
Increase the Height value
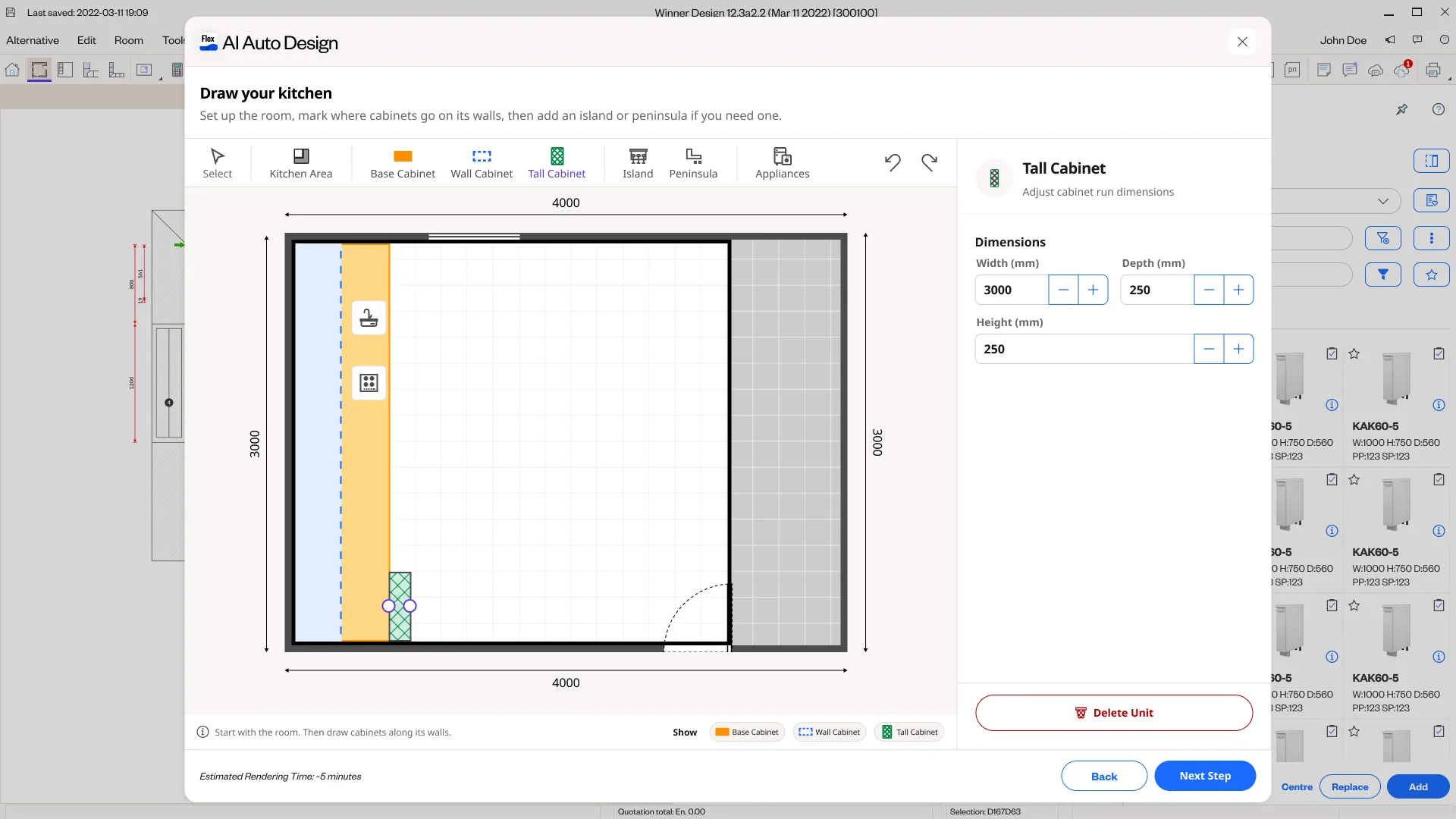pyautogui.click(x=1238, y=349)
